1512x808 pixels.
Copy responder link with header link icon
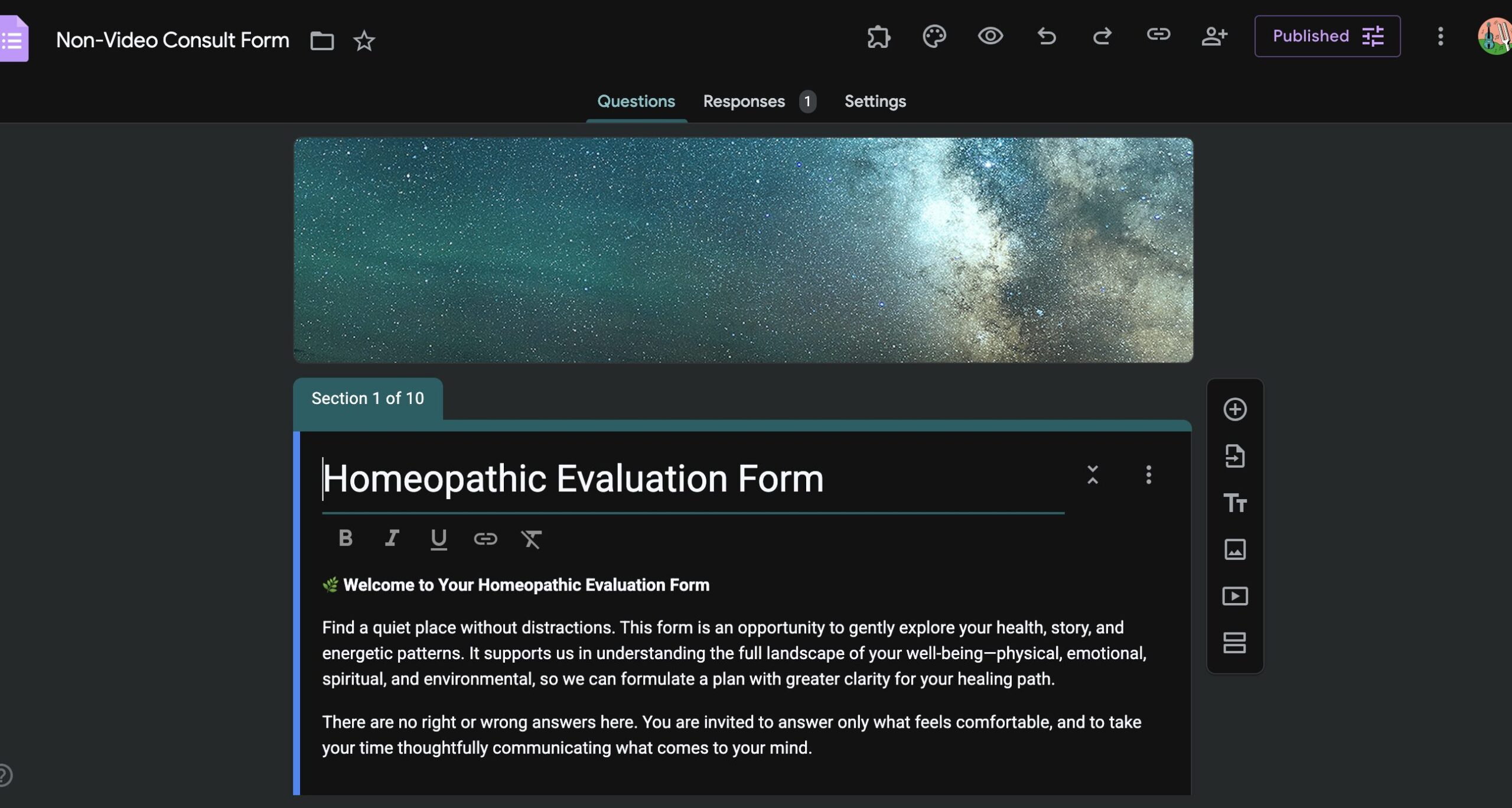click(x=1158, y=35)
